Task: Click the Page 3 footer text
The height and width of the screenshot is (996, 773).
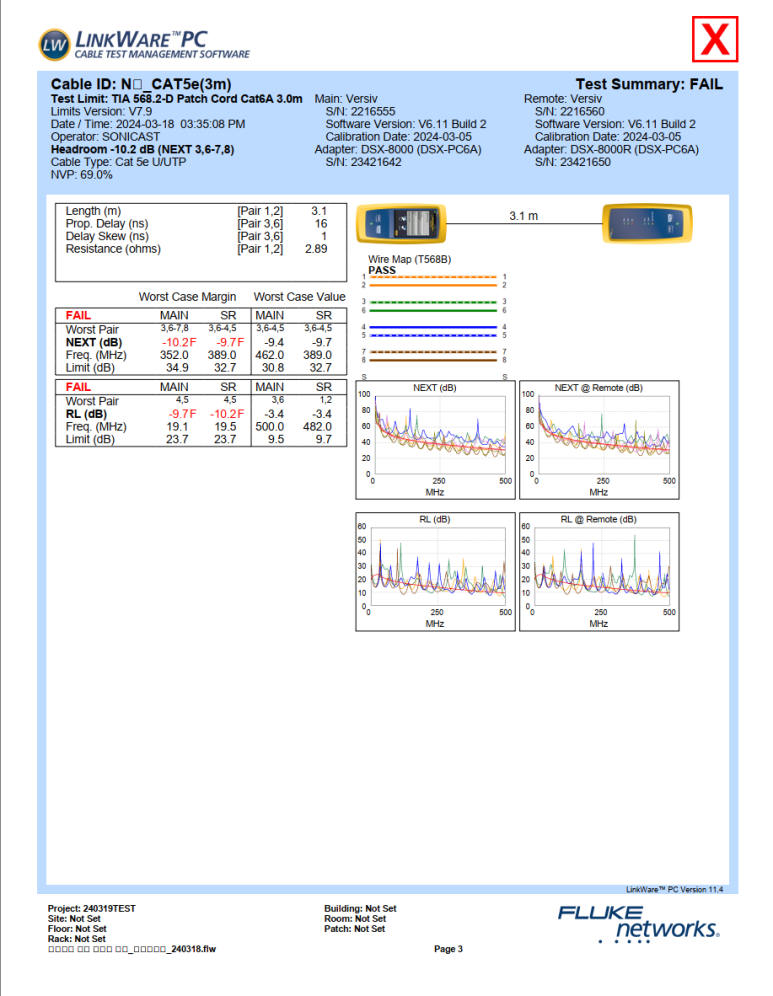Action: pyautogui.click(x=448, y=949)
